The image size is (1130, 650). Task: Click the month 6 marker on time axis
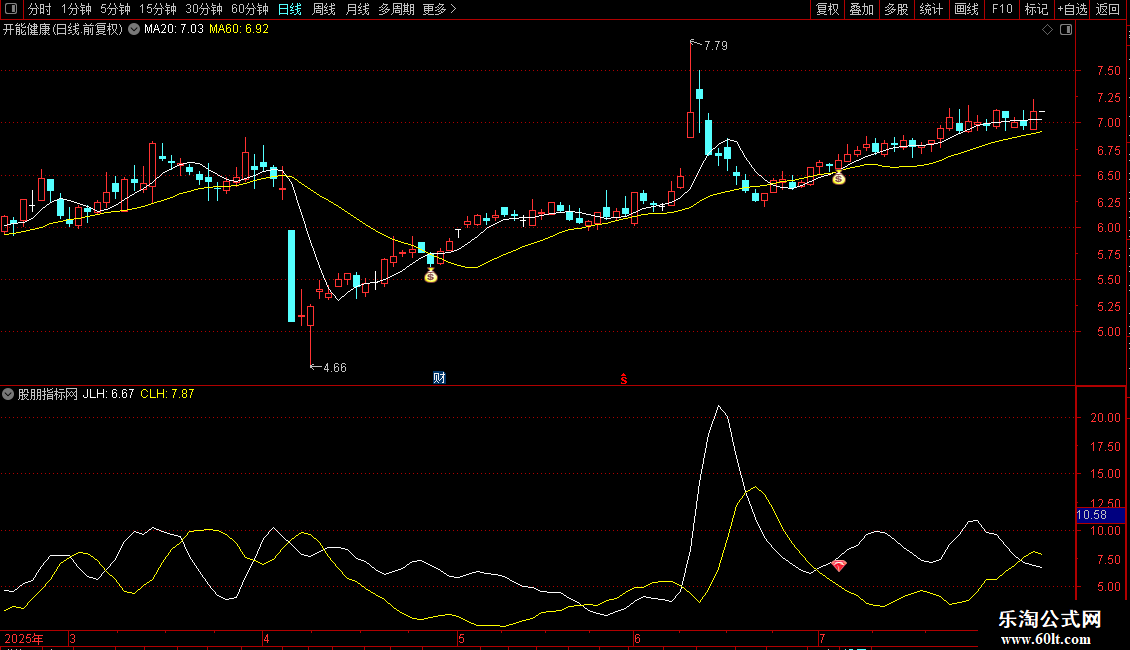coord(637,639)
